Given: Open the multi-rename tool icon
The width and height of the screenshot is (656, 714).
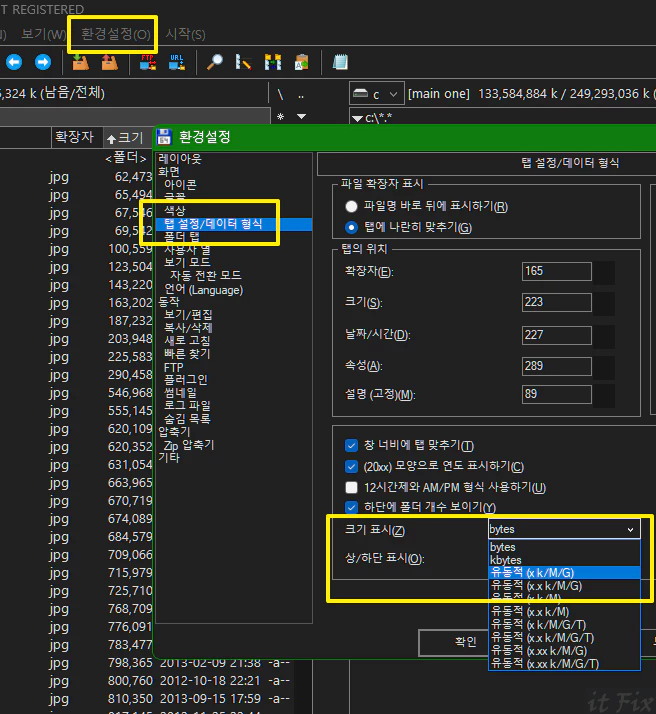Looking at the screenshot, I should pyautogui.click(x=244, y=62).
